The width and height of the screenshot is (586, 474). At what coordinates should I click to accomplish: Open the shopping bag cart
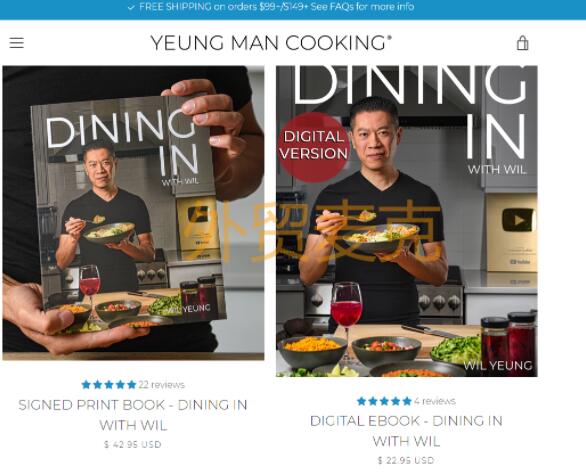point(522,43)
